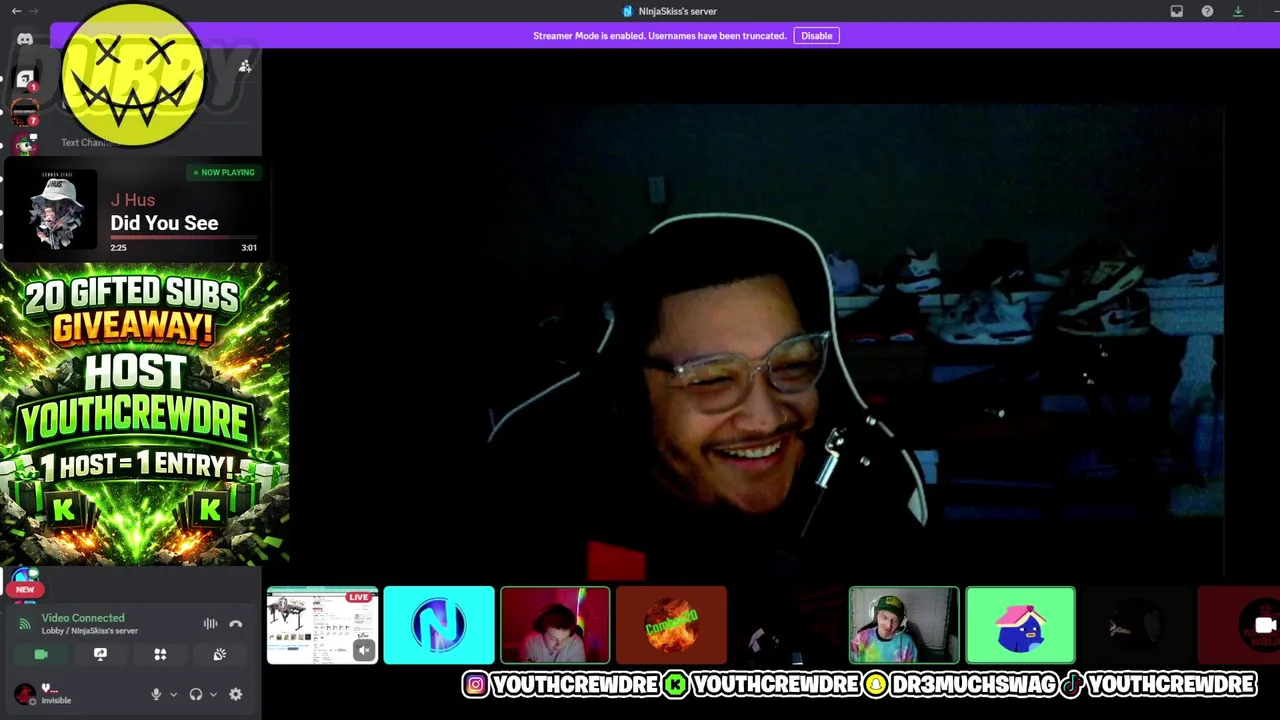
Task: Expand headphone output options chevron
Action: 213,694
